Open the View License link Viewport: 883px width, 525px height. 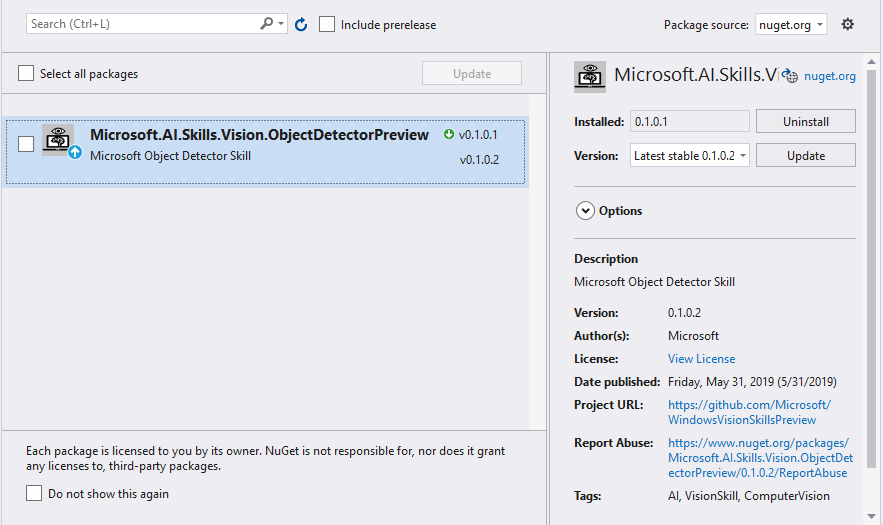(701, 359)
